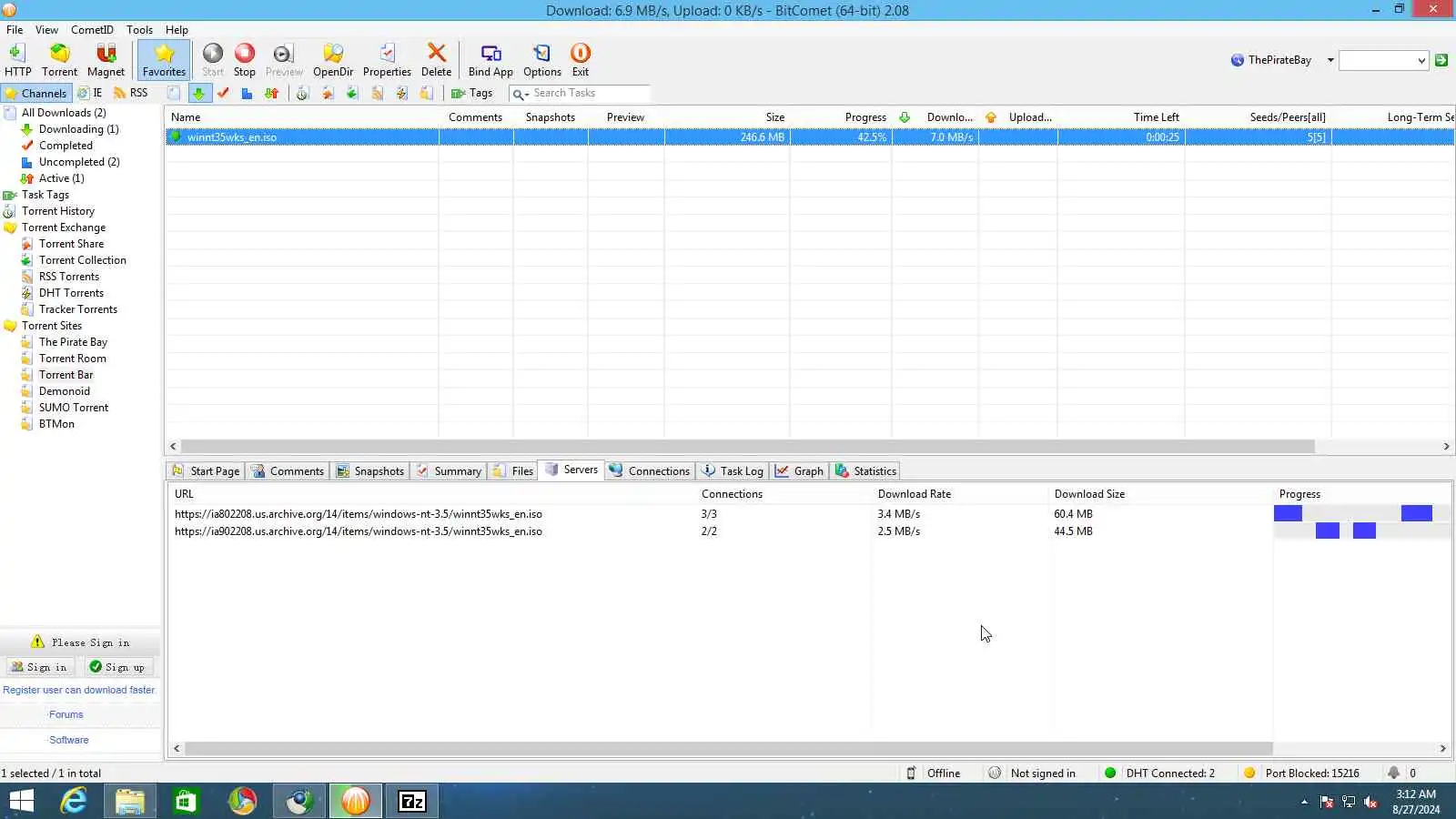Click the Exit toolbar icon
Image resolution: width=1456 pixels, height=819 pixels.
click(581, 60)
